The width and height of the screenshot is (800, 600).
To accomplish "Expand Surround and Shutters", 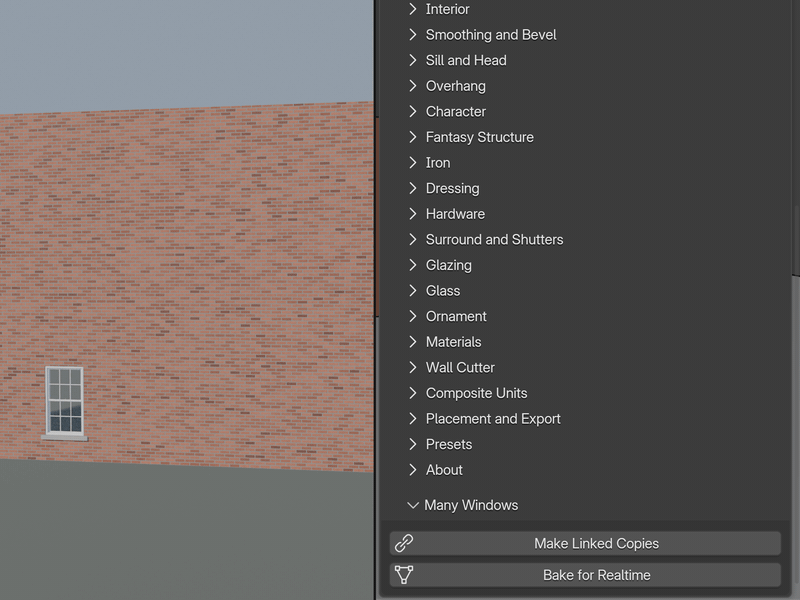I will click(485, 239).
